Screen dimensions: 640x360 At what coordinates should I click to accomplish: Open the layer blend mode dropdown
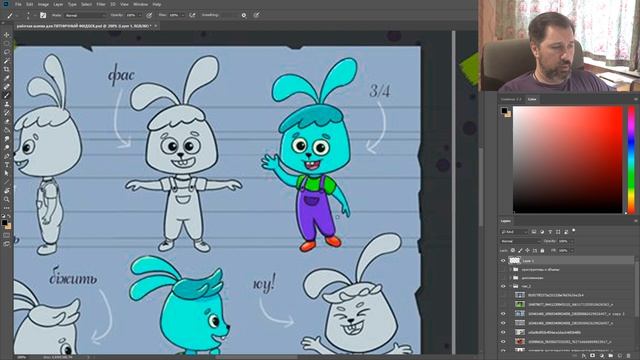click(520, 241)
